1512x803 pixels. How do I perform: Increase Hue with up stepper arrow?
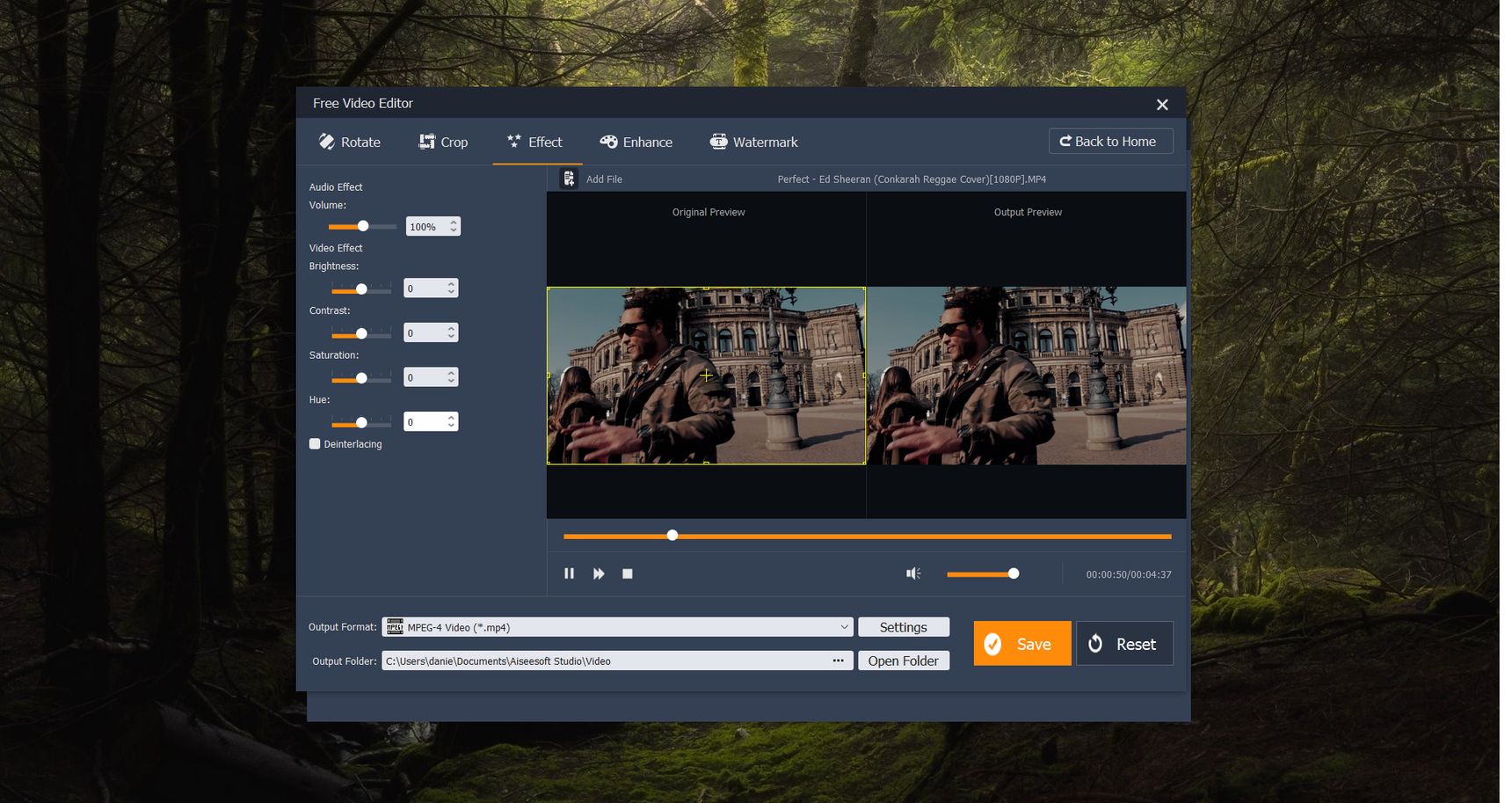point(452,418)
